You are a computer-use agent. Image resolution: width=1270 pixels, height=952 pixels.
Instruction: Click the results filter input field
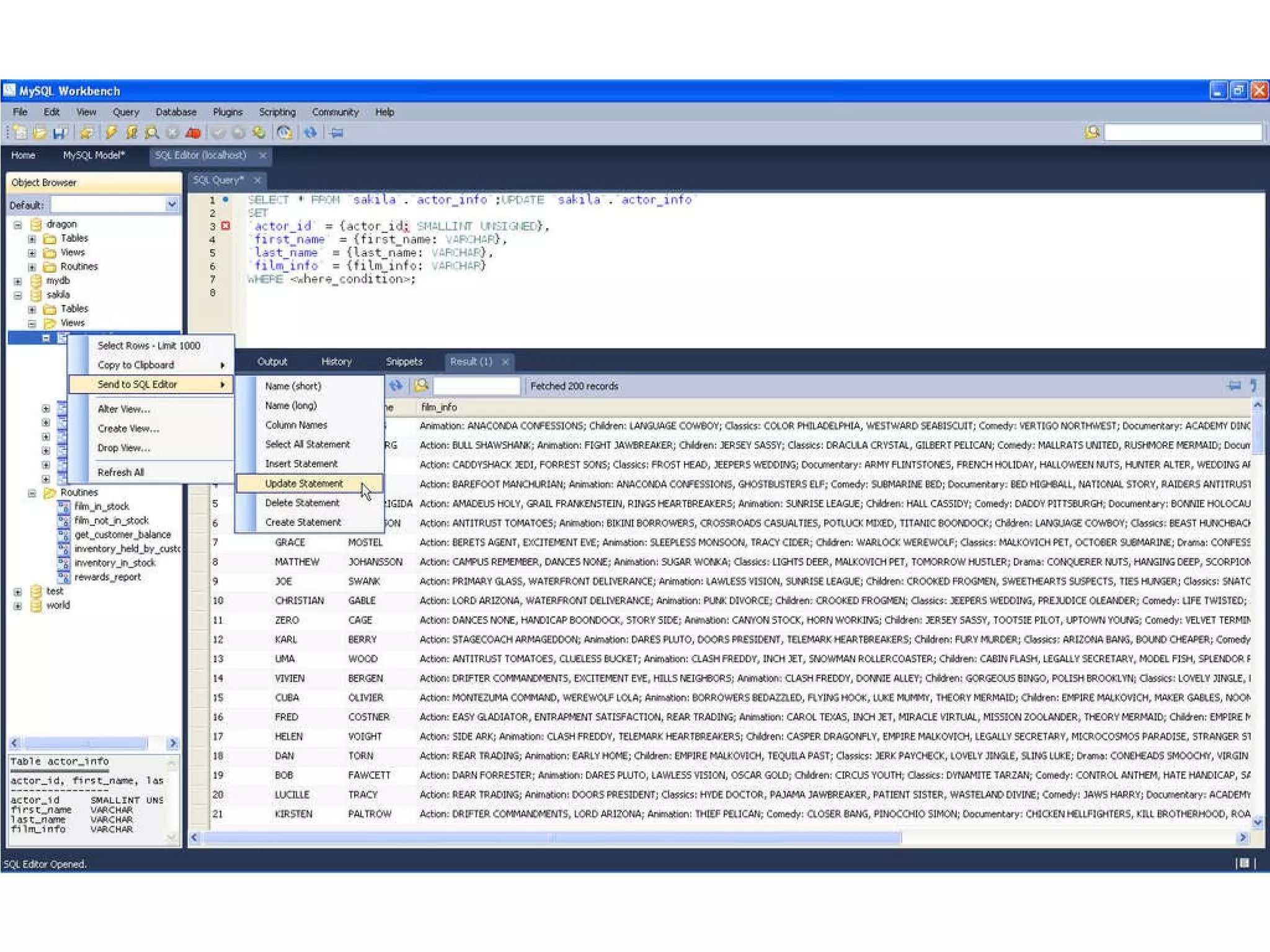point(476,386)
